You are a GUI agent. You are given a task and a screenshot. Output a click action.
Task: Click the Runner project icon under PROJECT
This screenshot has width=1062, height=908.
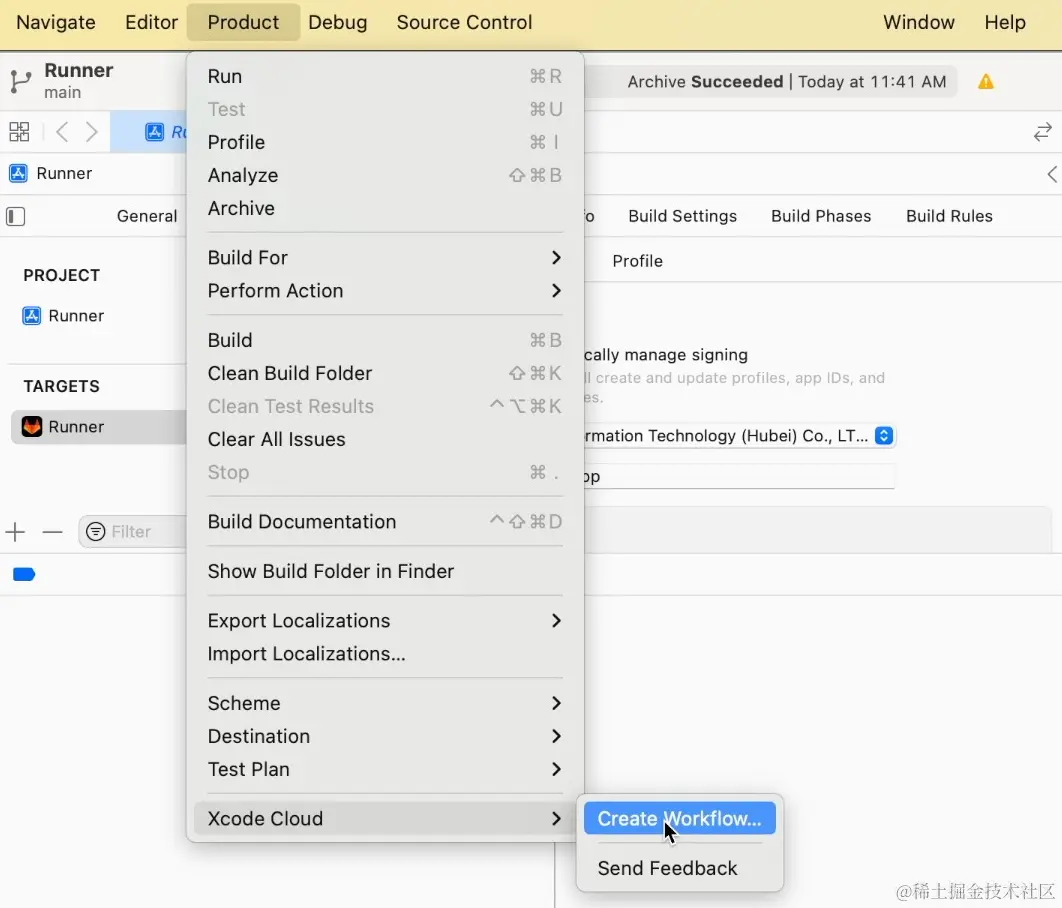(x=31, y=316)
